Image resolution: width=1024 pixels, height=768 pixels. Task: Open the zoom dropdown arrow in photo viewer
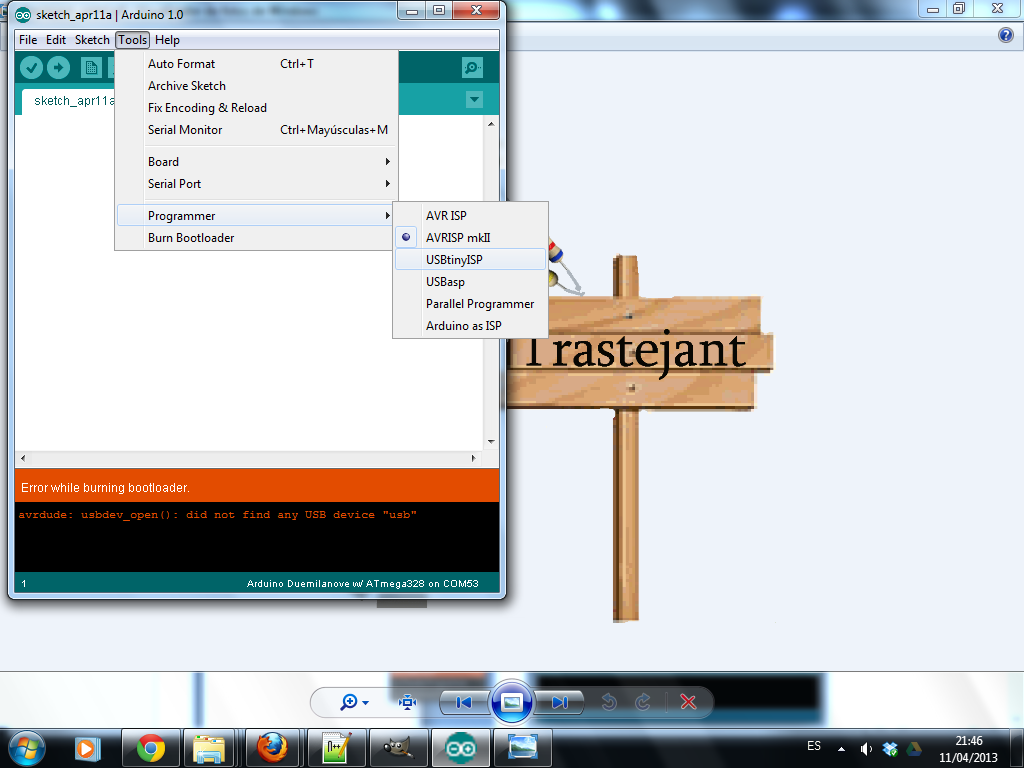pyautogui.click(x=365, y=703)
